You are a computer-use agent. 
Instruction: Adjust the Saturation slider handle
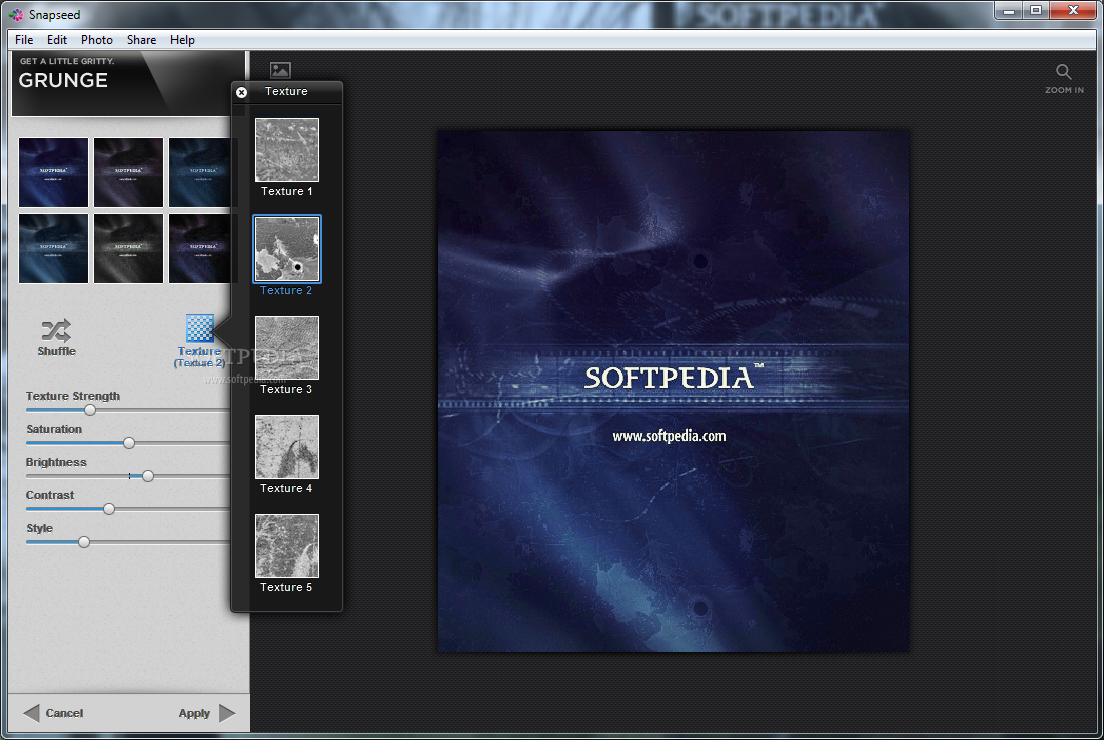(129, 443)
